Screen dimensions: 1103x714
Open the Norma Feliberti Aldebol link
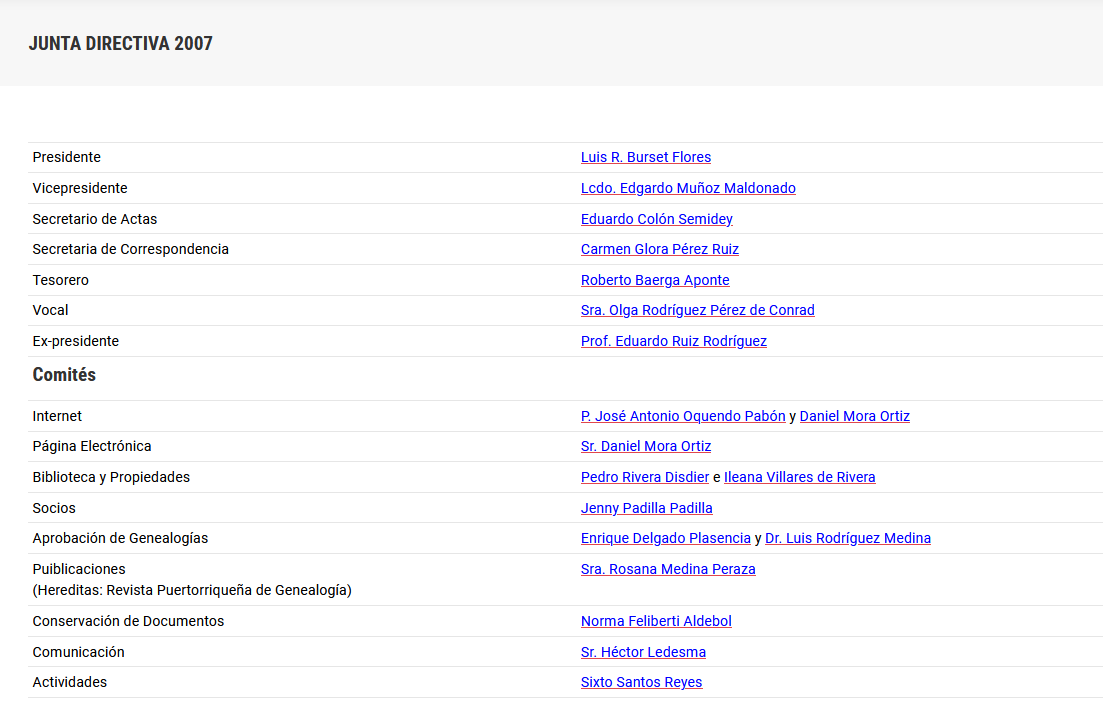(656, 621)
